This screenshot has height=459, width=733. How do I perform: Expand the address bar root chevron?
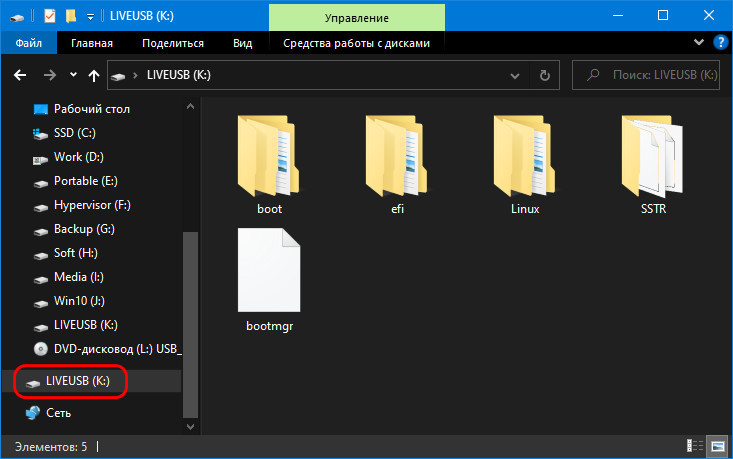(x=135, y=75)
